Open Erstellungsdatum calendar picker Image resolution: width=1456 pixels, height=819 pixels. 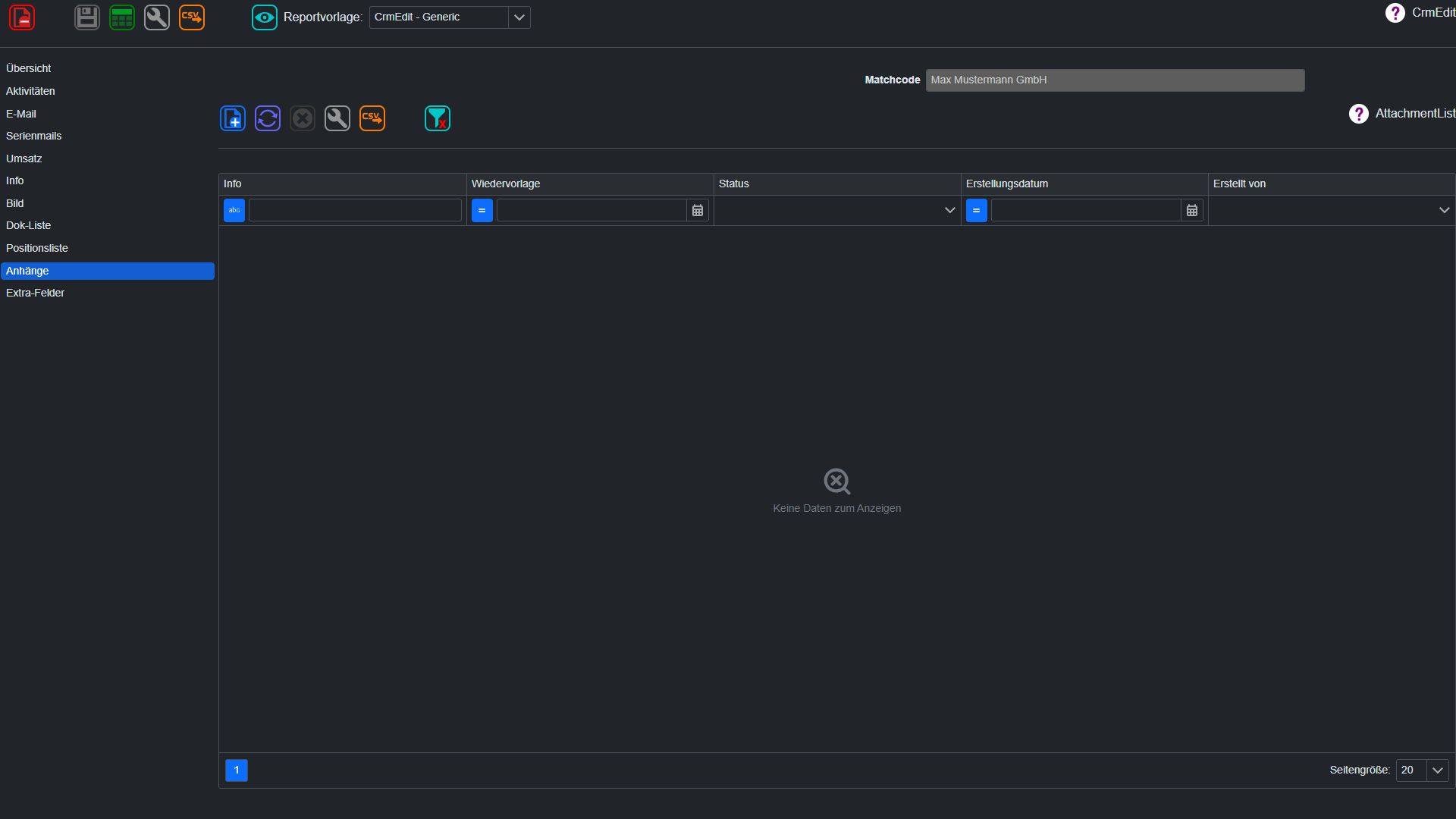[1192, 210]
